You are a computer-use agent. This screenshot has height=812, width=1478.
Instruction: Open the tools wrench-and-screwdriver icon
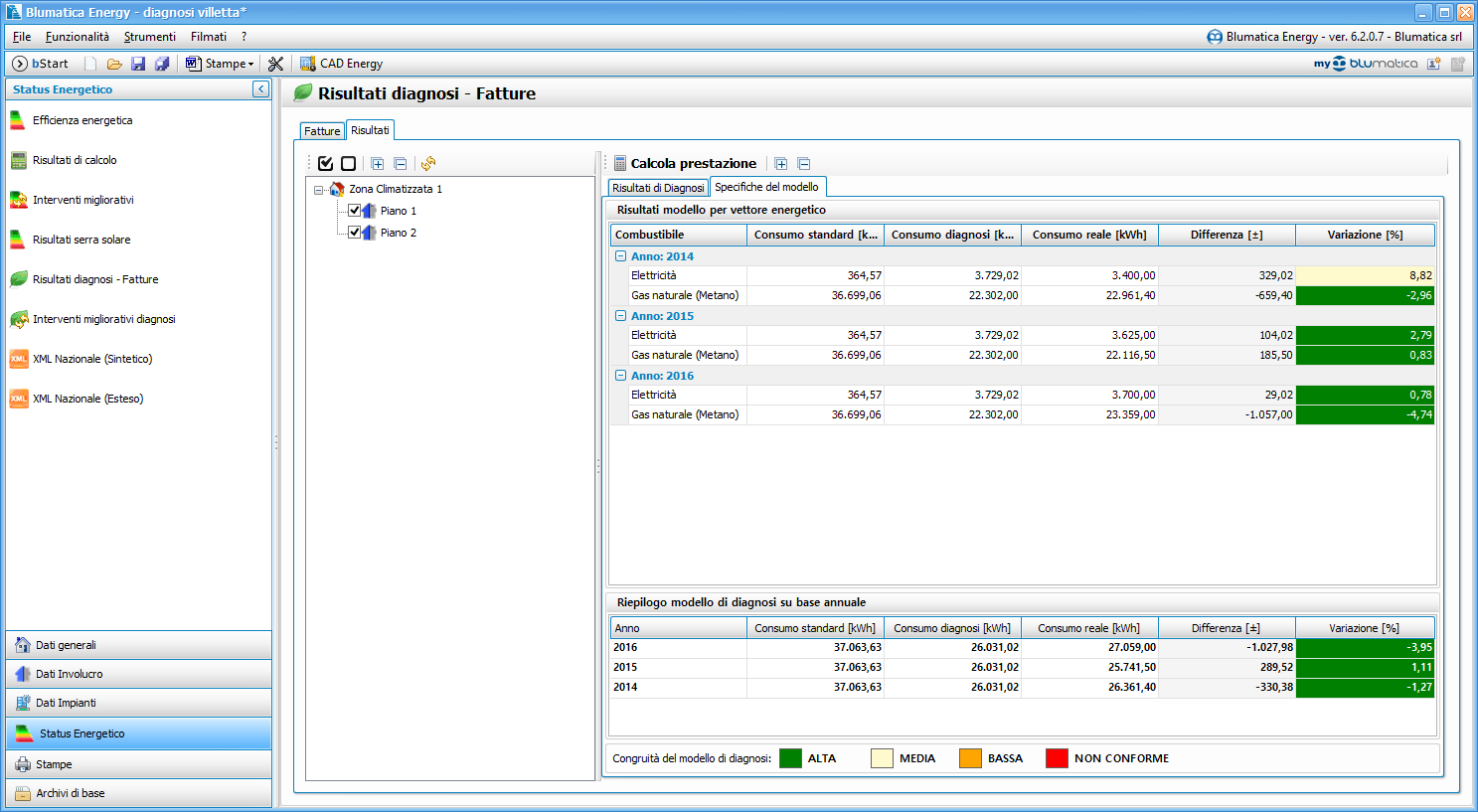(276, 64)
